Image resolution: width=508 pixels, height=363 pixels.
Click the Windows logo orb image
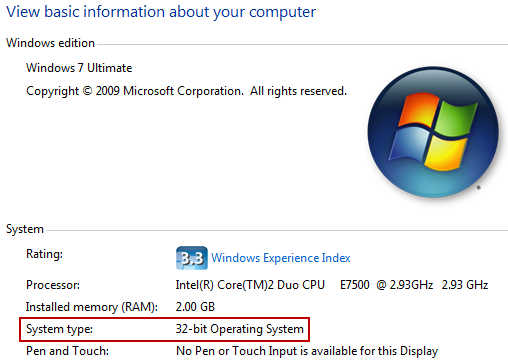[x=433, y=132]
